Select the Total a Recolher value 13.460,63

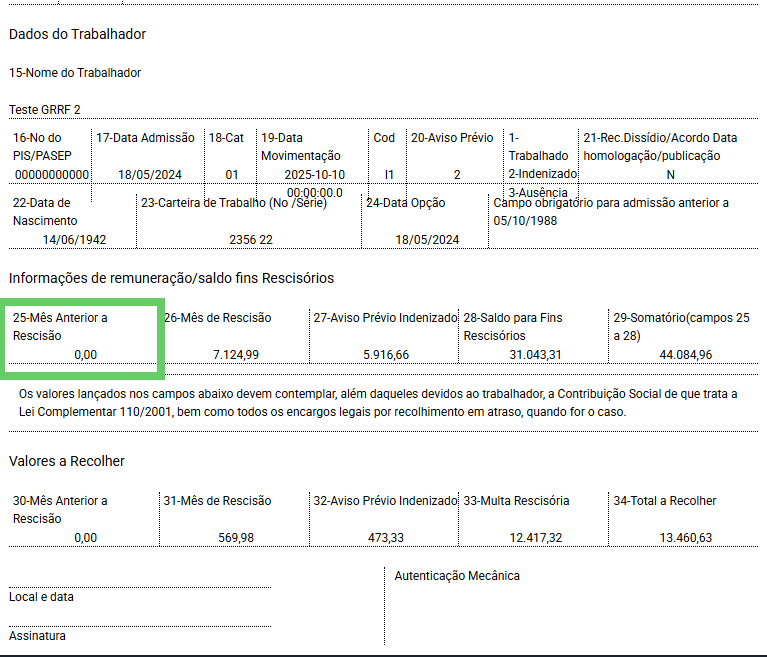[685, 538]
